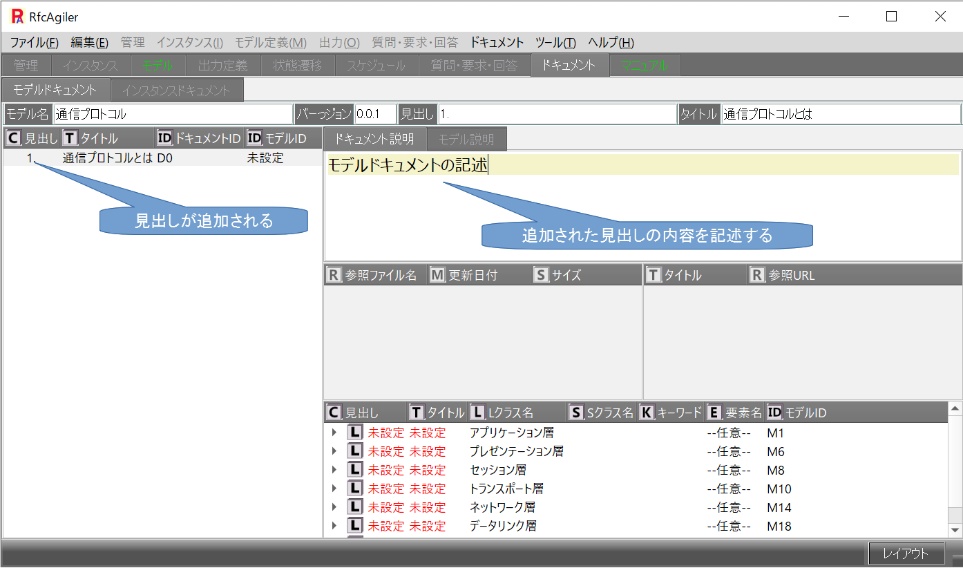Open the 編集(E) menu

click(90, 42)
